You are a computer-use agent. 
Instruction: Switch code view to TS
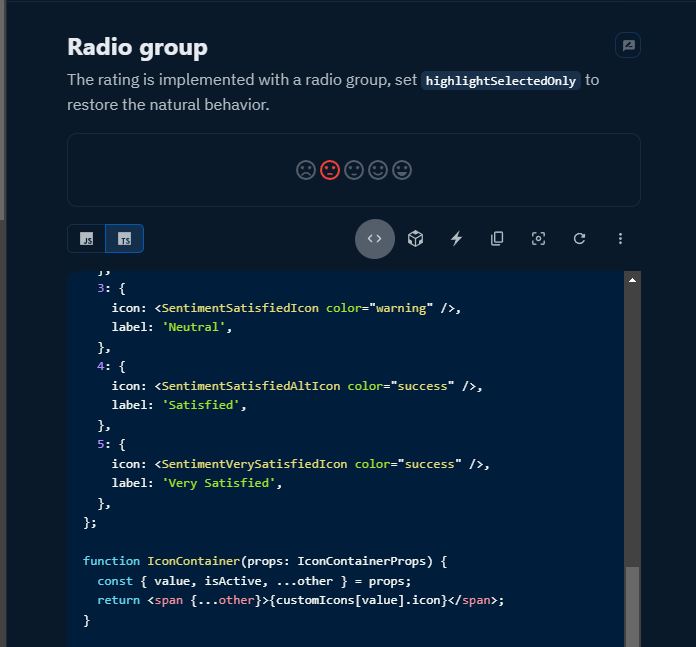coord(124,239)
